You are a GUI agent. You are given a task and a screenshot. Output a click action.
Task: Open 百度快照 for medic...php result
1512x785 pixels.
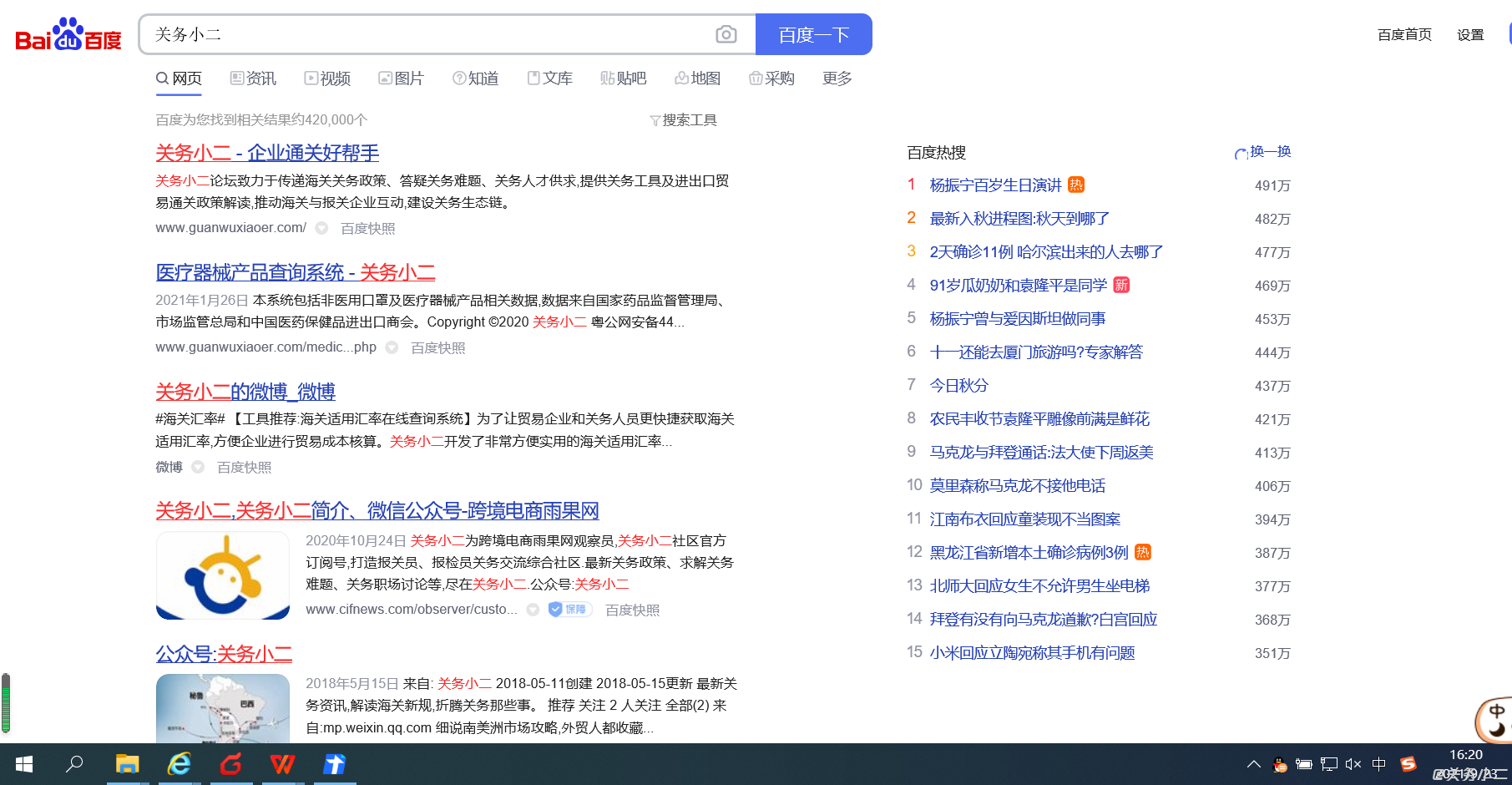[x=438, y=348]
